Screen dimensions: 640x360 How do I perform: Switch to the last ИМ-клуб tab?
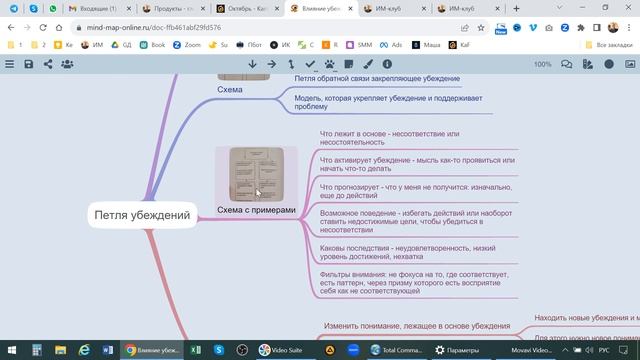pyautogui.click(x=469, y=9)
